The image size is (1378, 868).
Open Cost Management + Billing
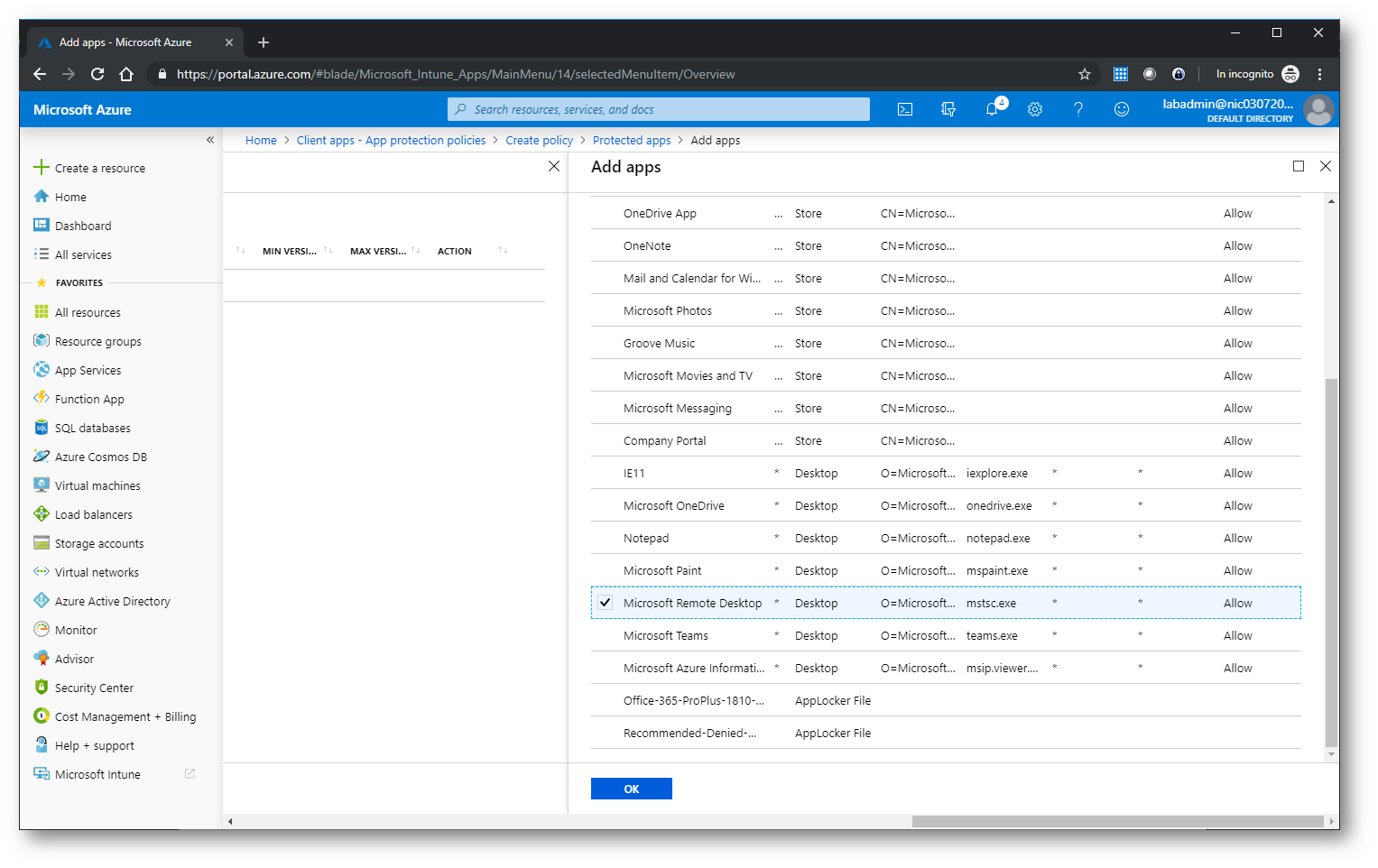pos(125,716)
